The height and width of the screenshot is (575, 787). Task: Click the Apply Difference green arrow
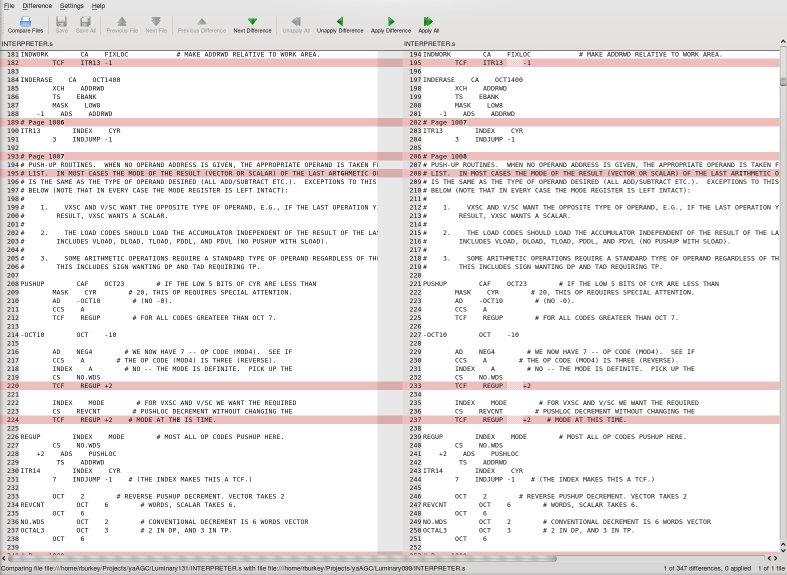390,24
